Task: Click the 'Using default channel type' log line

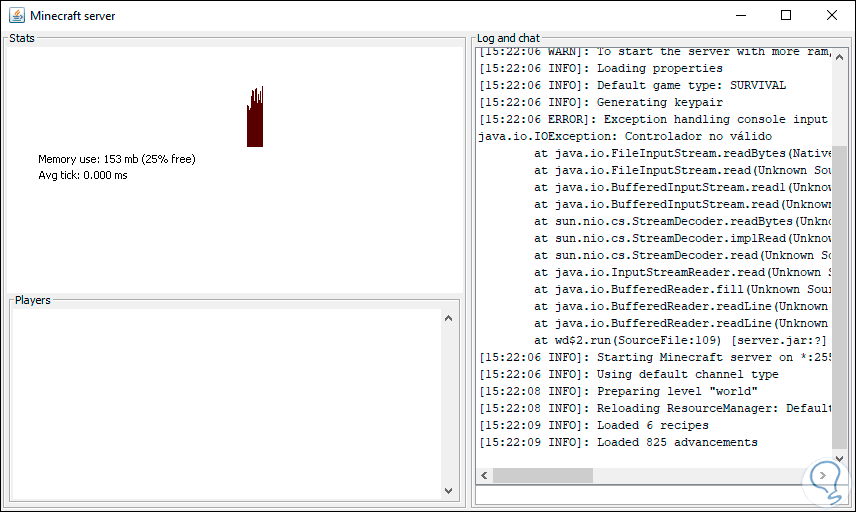Action: point(629,374)
